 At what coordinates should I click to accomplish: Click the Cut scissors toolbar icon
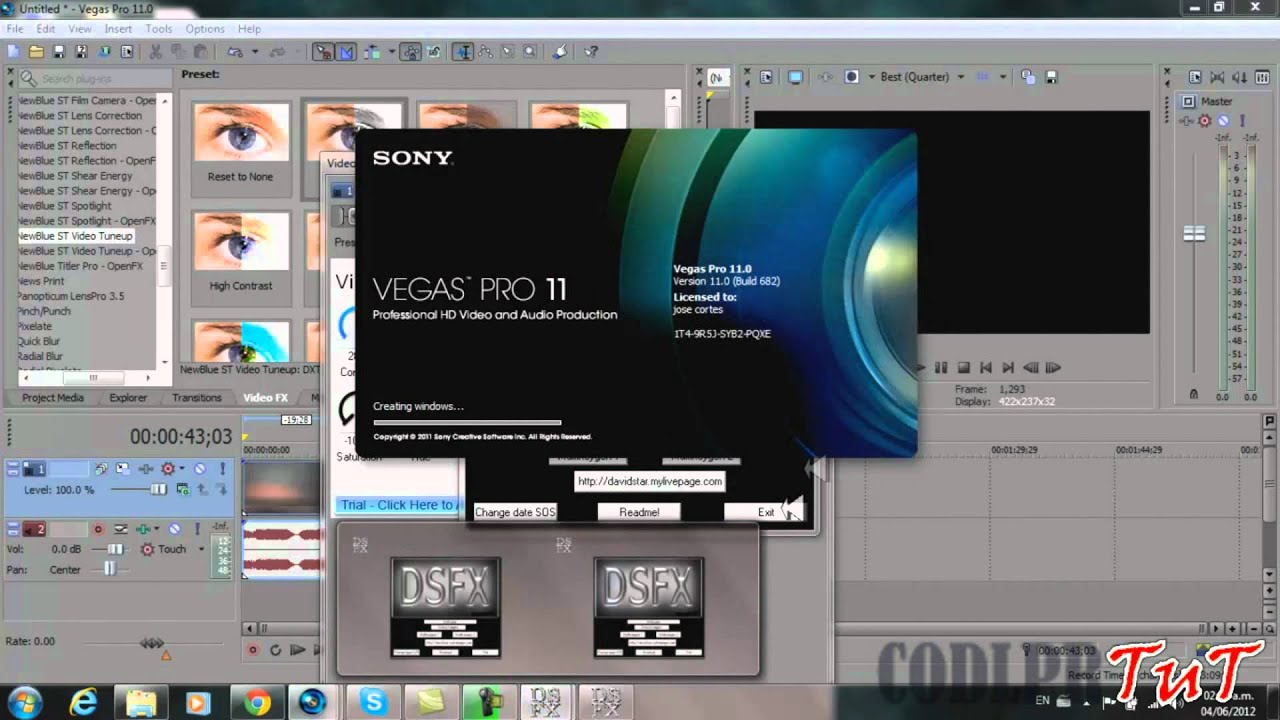[156, 52]
